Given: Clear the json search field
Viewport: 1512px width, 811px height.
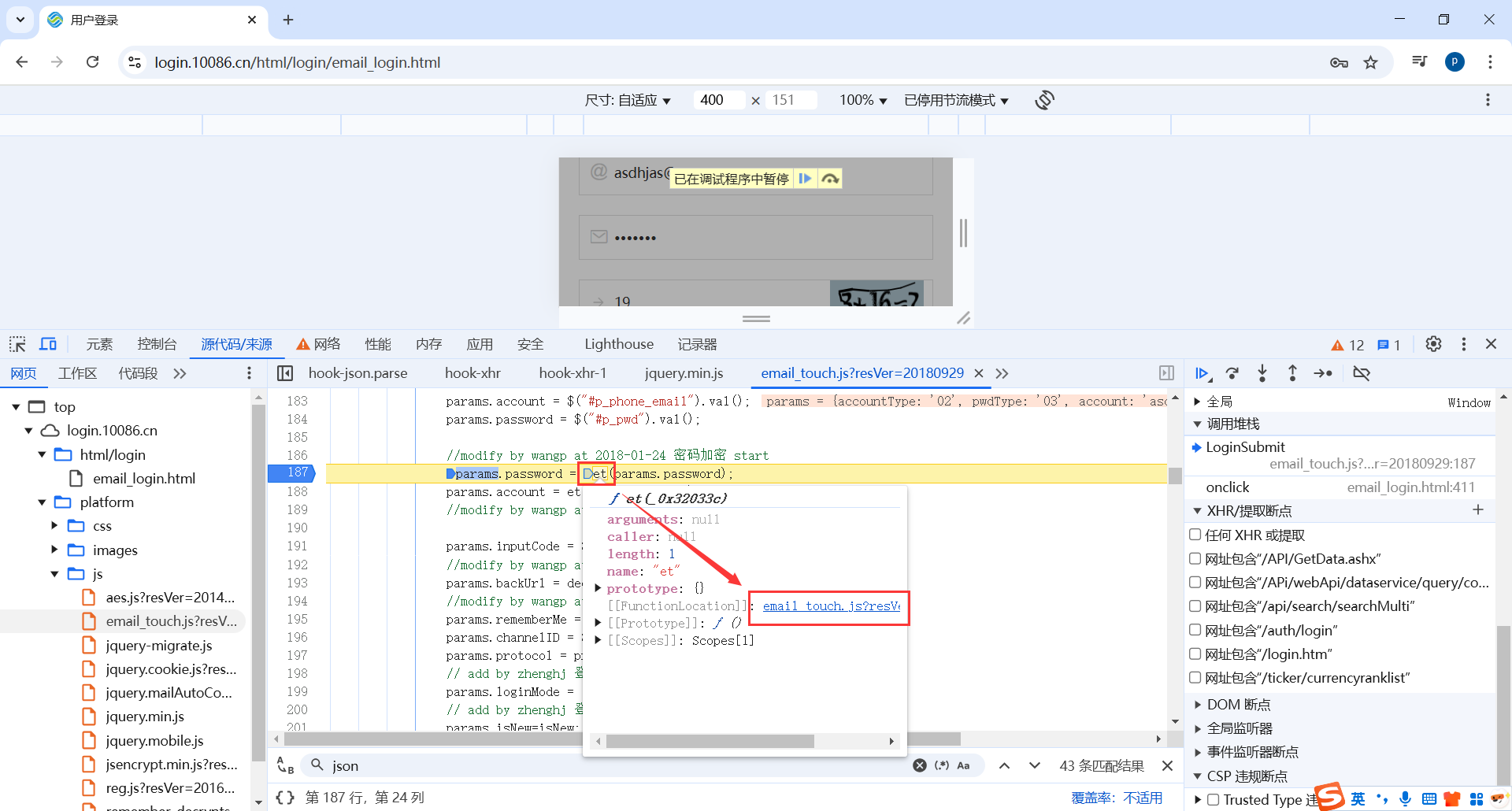Looking at the screenshot, I should pyautogui.click(x=920, y=765).
